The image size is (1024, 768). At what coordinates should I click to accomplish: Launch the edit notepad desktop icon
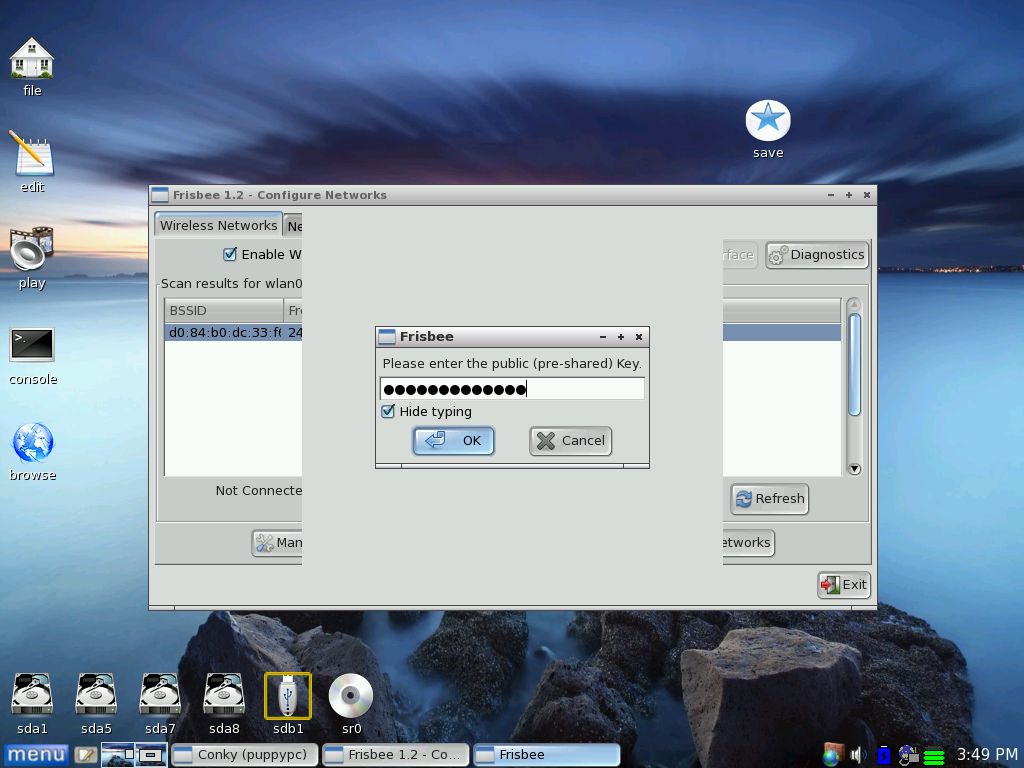tap(32, 156)
